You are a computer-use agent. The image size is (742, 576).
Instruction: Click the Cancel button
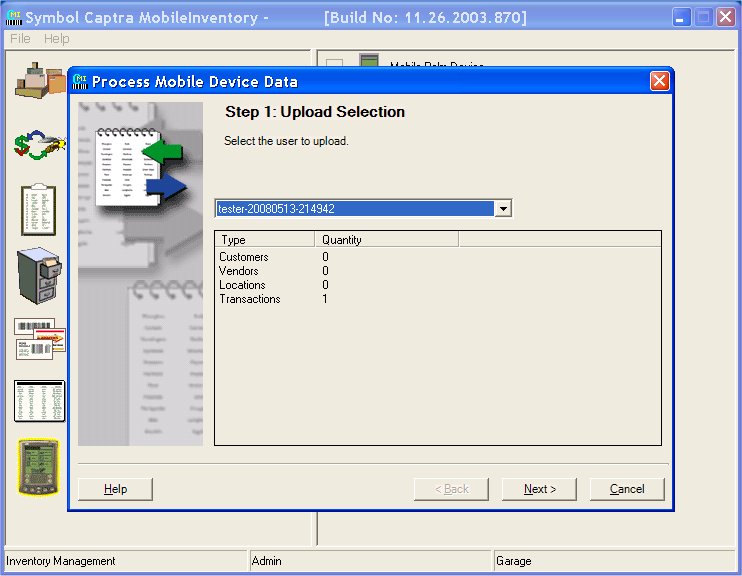(627, 489)
